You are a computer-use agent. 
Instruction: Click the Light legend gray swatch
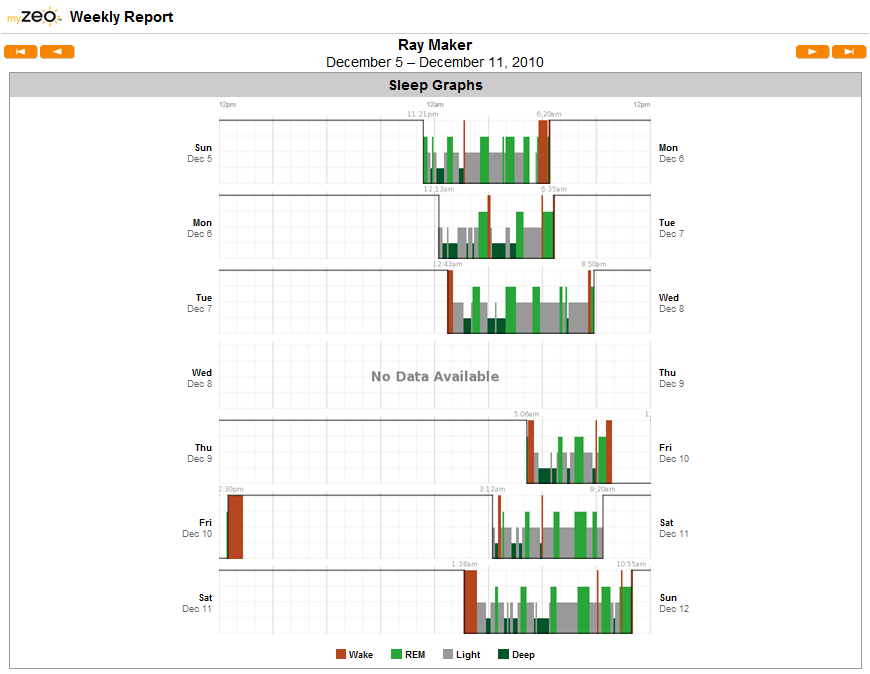coord(448,654)
